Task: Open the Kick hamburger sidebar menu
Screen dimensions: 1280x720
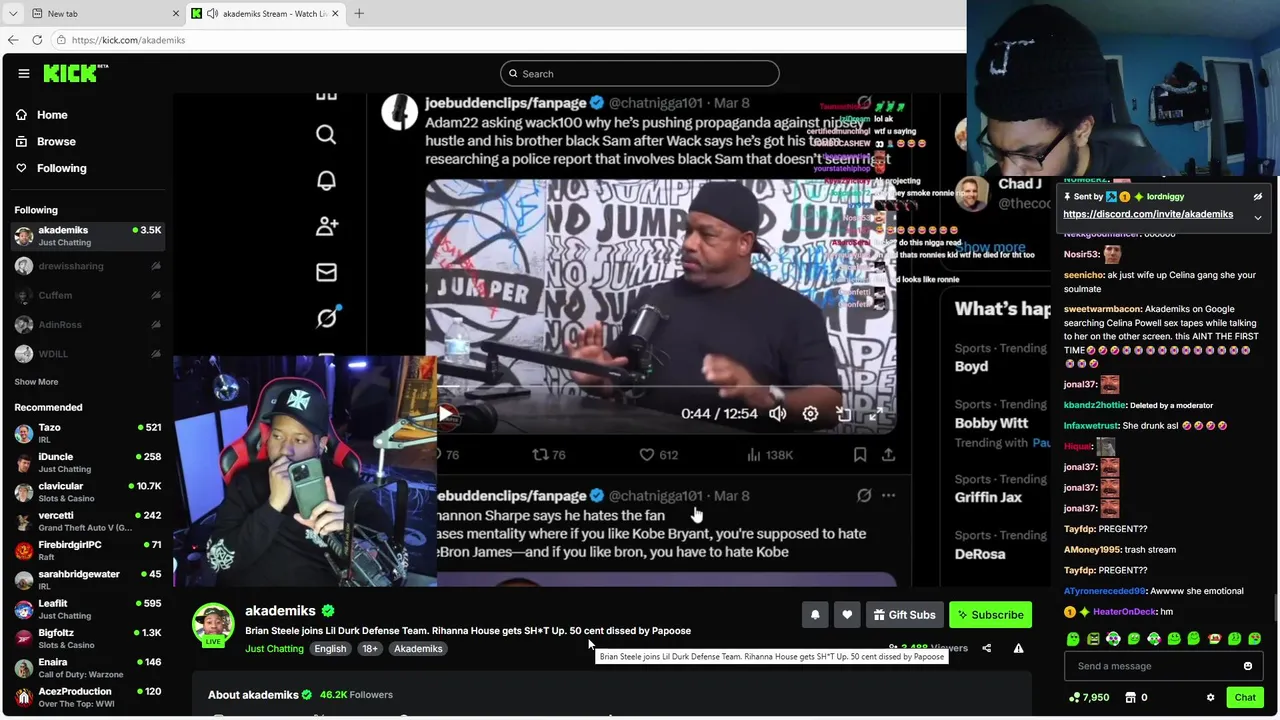Action: tap(23, 73)
